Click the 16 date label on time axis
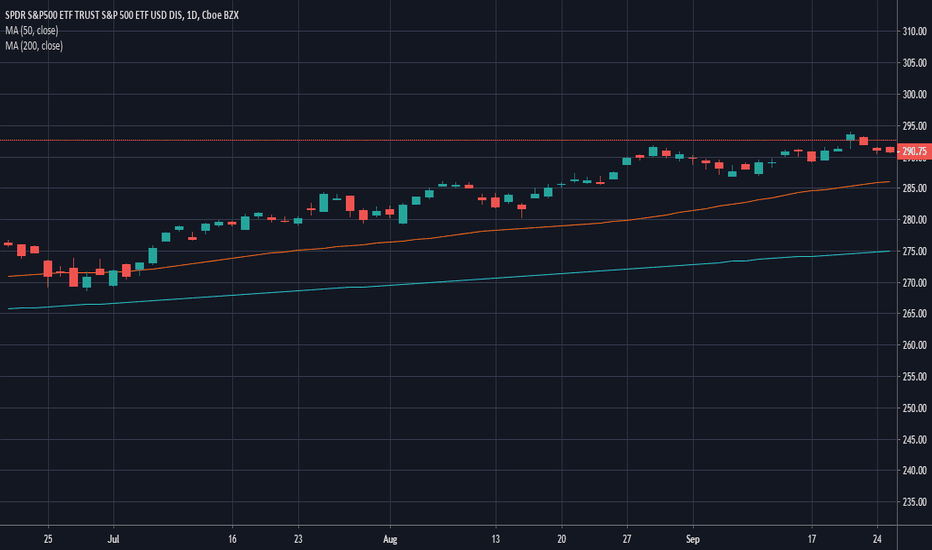Viewport: 932px width, 550px height. point(232,539)
